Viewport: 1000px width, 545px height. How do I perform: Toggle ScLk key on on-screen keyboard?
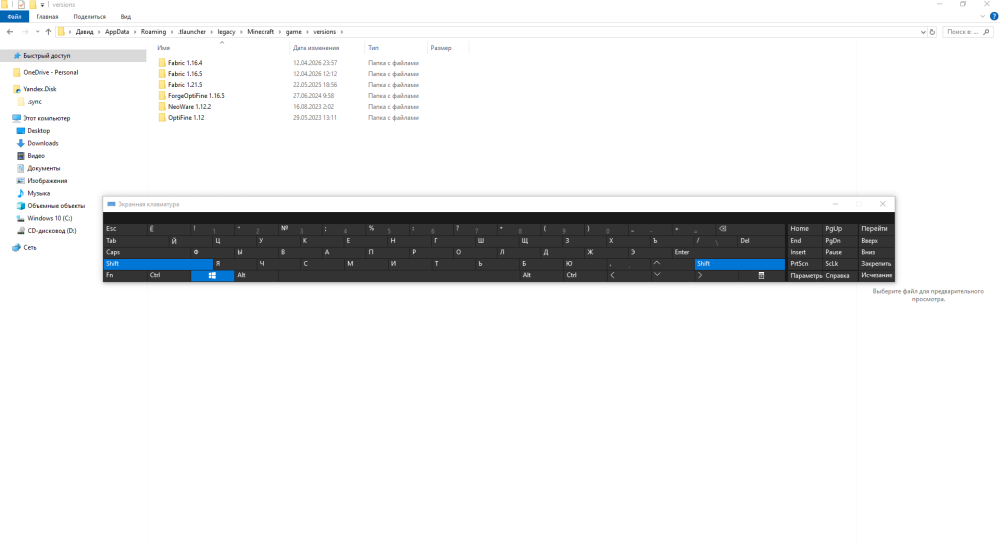[839, 263]
